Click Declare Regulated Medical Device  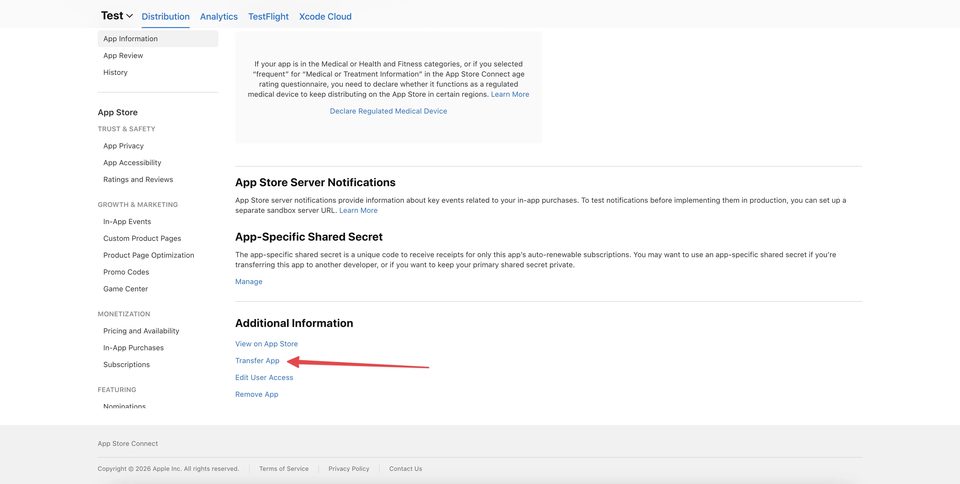(x=388, y=111)
